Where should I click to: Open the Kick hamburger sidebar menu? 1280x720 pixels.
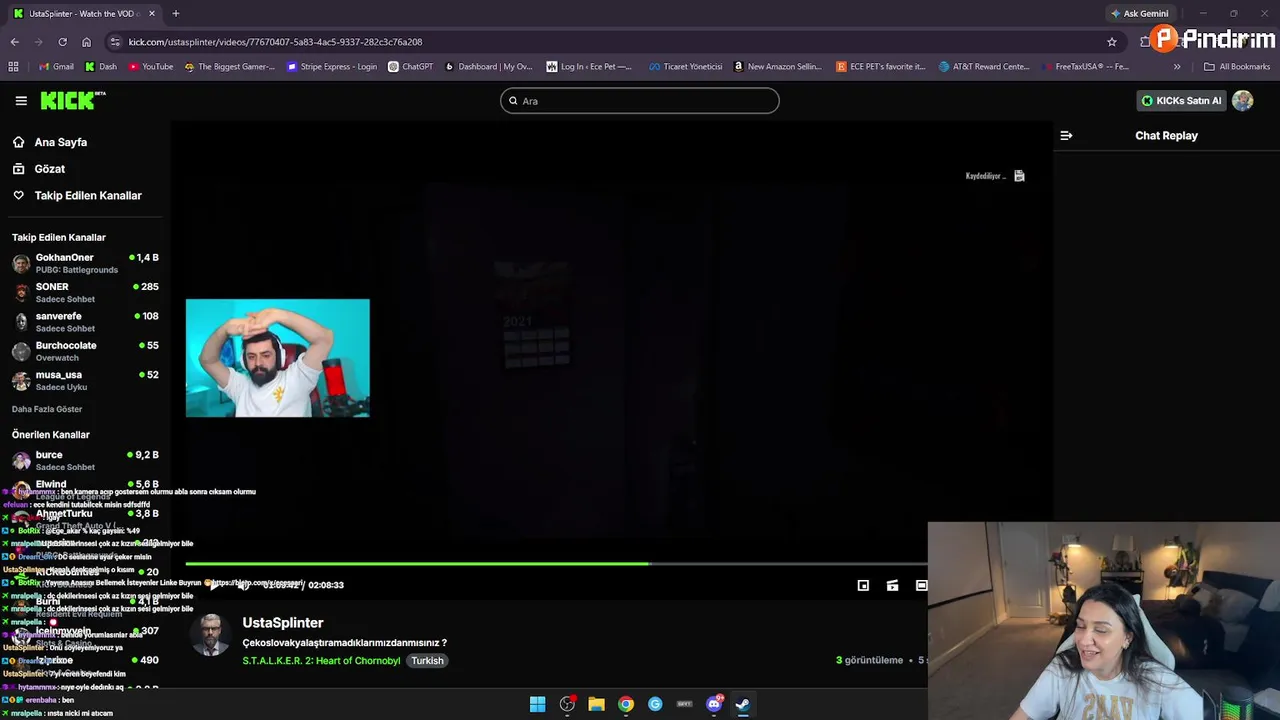[x=21, y=101]
